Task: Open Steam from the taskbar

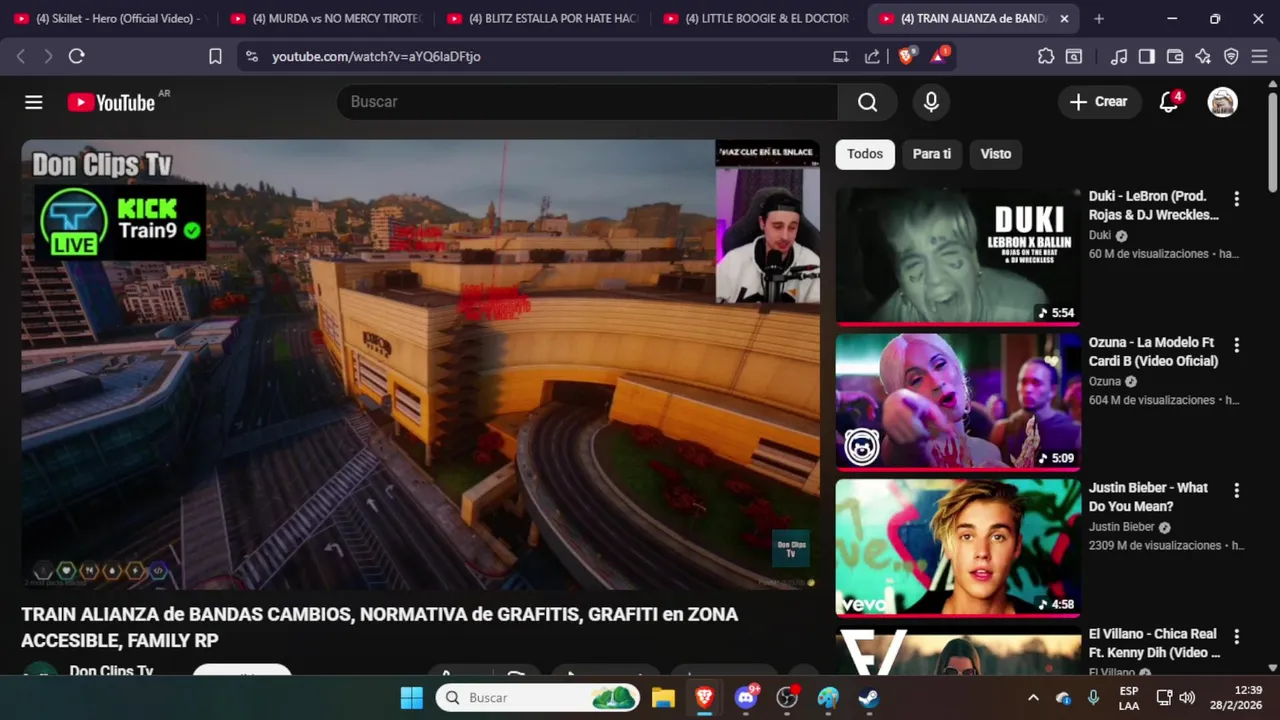Action: tap(869, 698)
